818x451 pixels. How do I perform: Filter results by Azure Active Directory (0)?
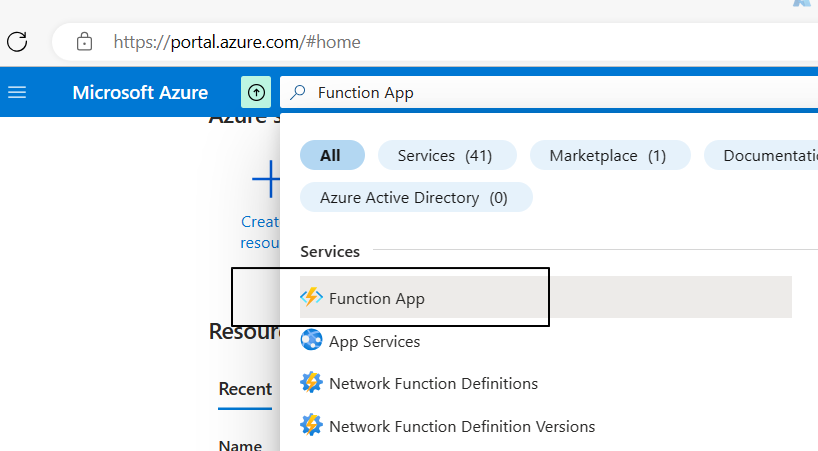click(415, 198)
